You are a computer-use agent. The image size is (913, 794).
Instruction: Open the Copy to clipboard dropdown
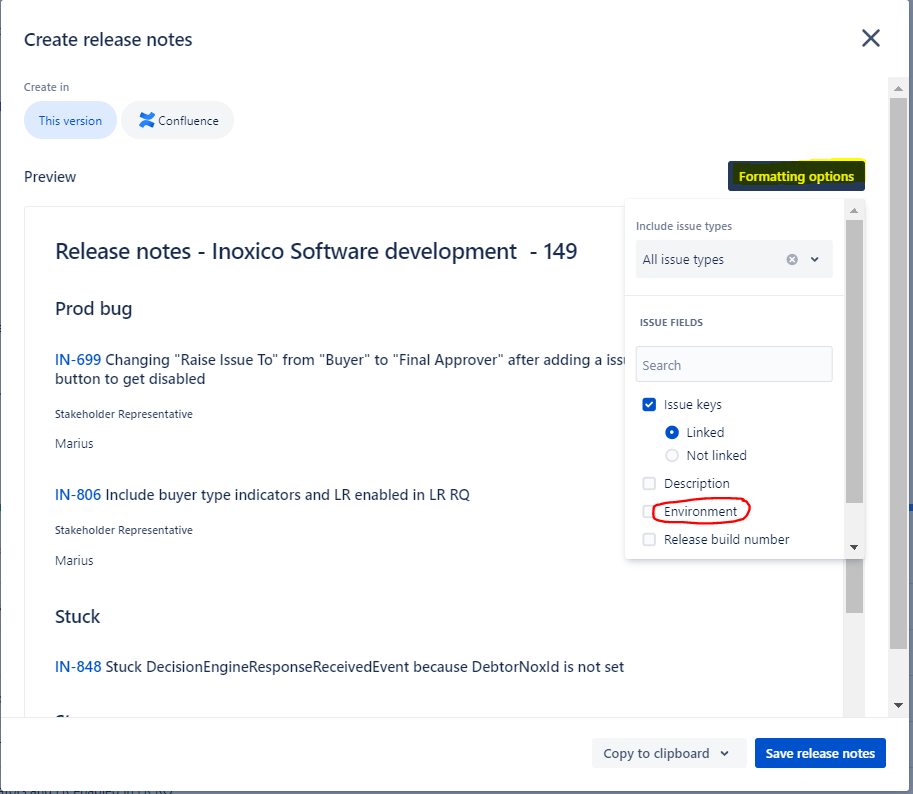(669, 753)
